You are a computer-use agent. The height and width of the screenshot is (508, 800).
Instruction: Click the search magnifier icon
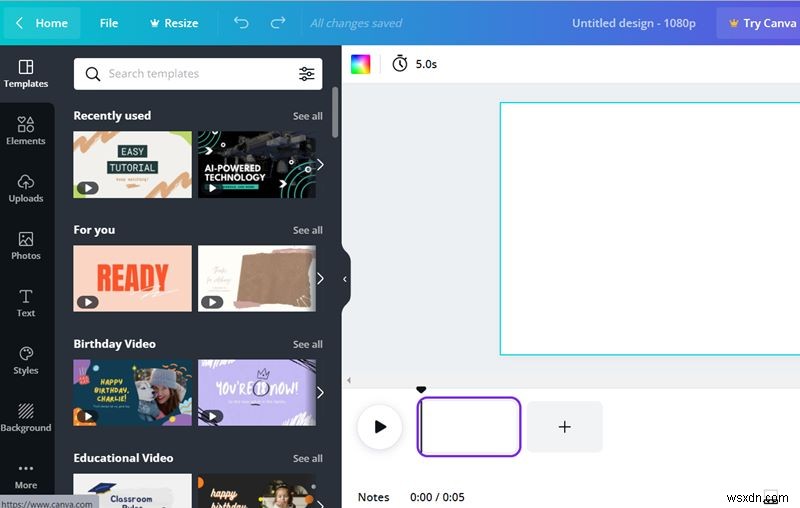point(92,74)
